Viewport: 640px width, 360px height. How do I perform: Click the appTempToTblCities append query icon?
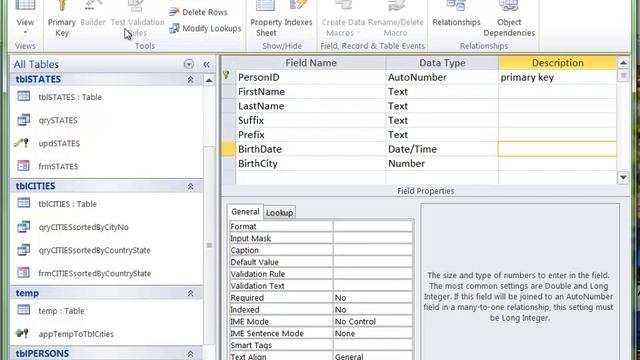point(22,333)
